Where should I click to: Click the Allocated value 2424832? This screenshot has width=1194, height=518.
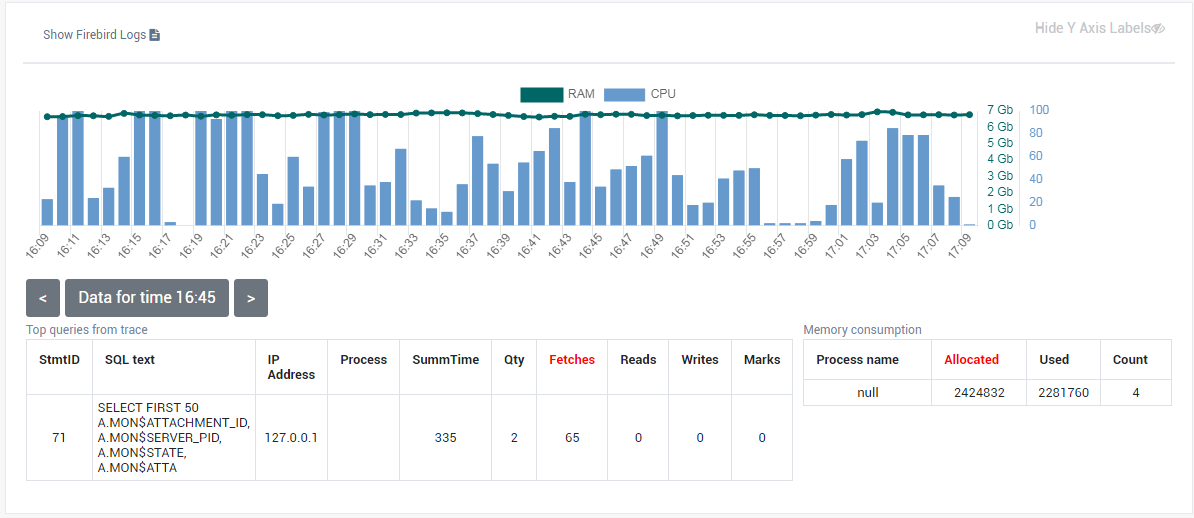coord(979,393)
